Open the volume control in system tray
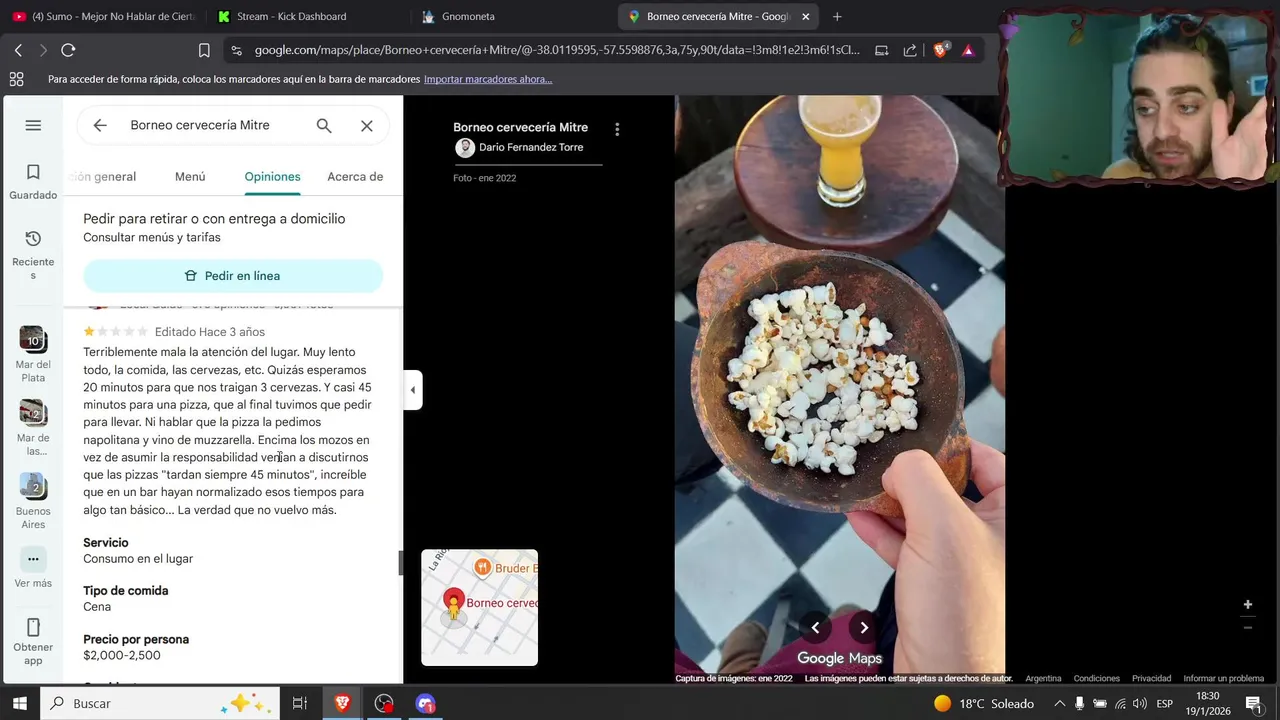Screen dimensions: 1280x720 point(1139,703)
